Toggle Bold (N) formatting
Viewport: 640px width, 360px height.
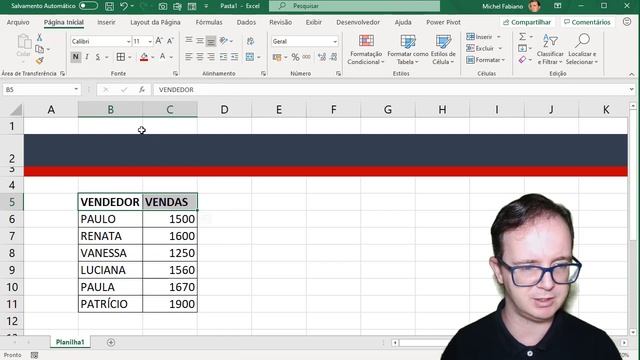coord(76,57)
